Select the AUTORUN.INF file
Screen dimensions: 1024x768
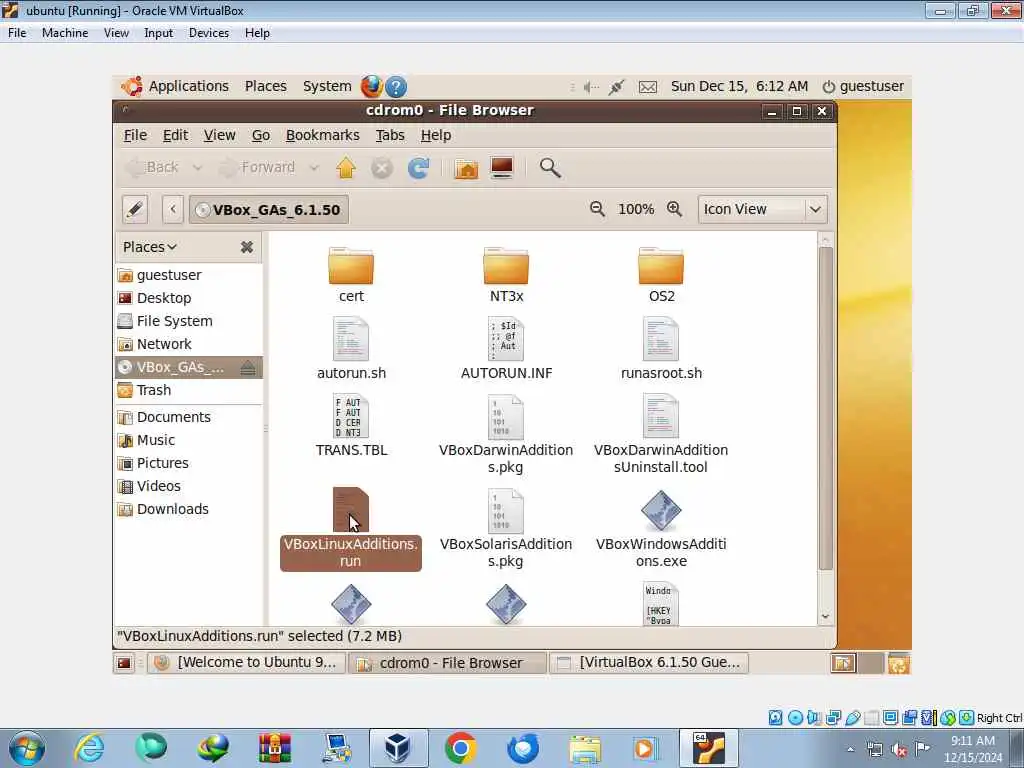506,348
